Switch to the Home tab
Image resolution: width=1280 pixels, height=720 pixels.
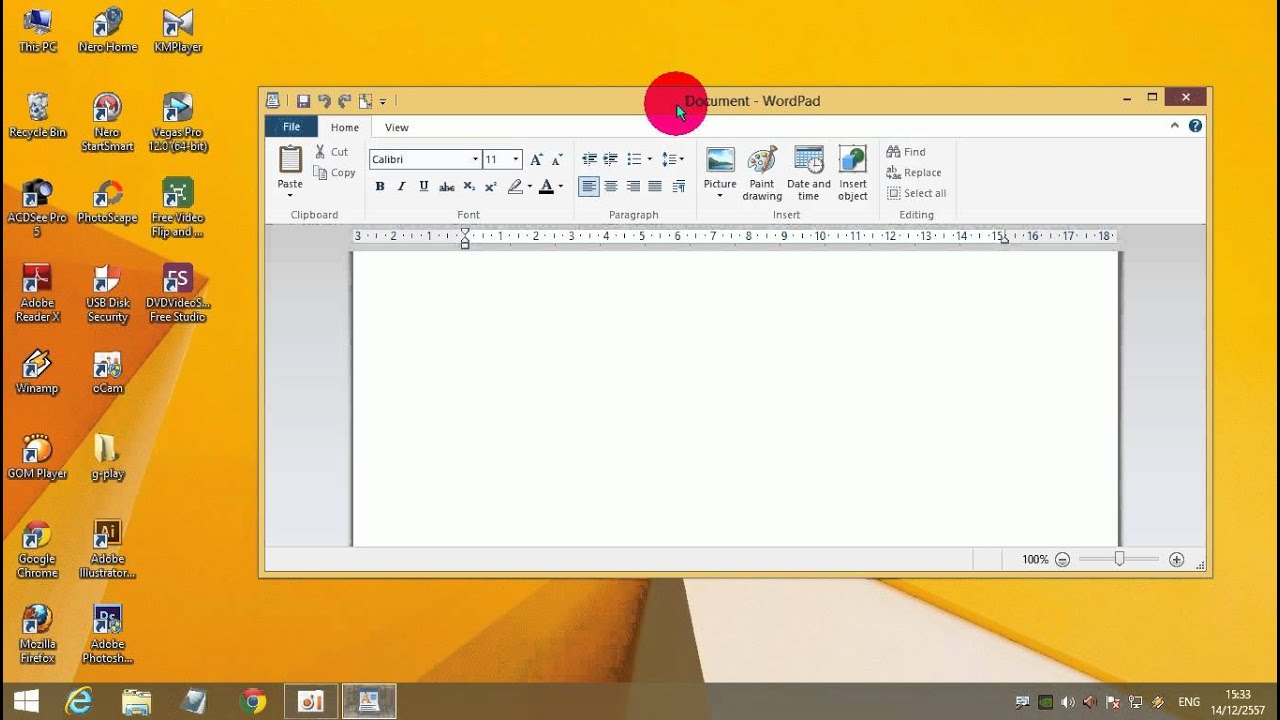pos(345,127)
